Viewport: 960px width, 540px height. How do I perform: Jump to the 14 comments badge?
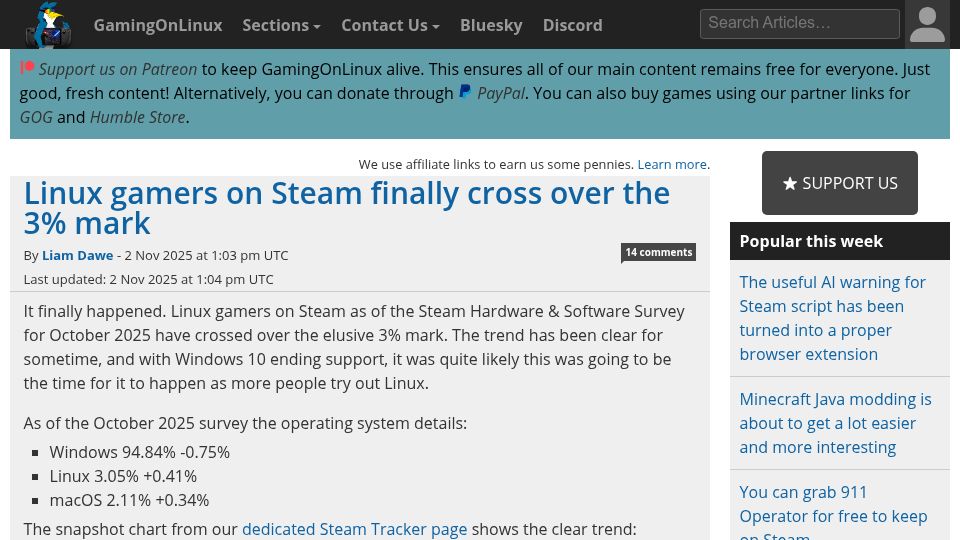coord(658,252)
